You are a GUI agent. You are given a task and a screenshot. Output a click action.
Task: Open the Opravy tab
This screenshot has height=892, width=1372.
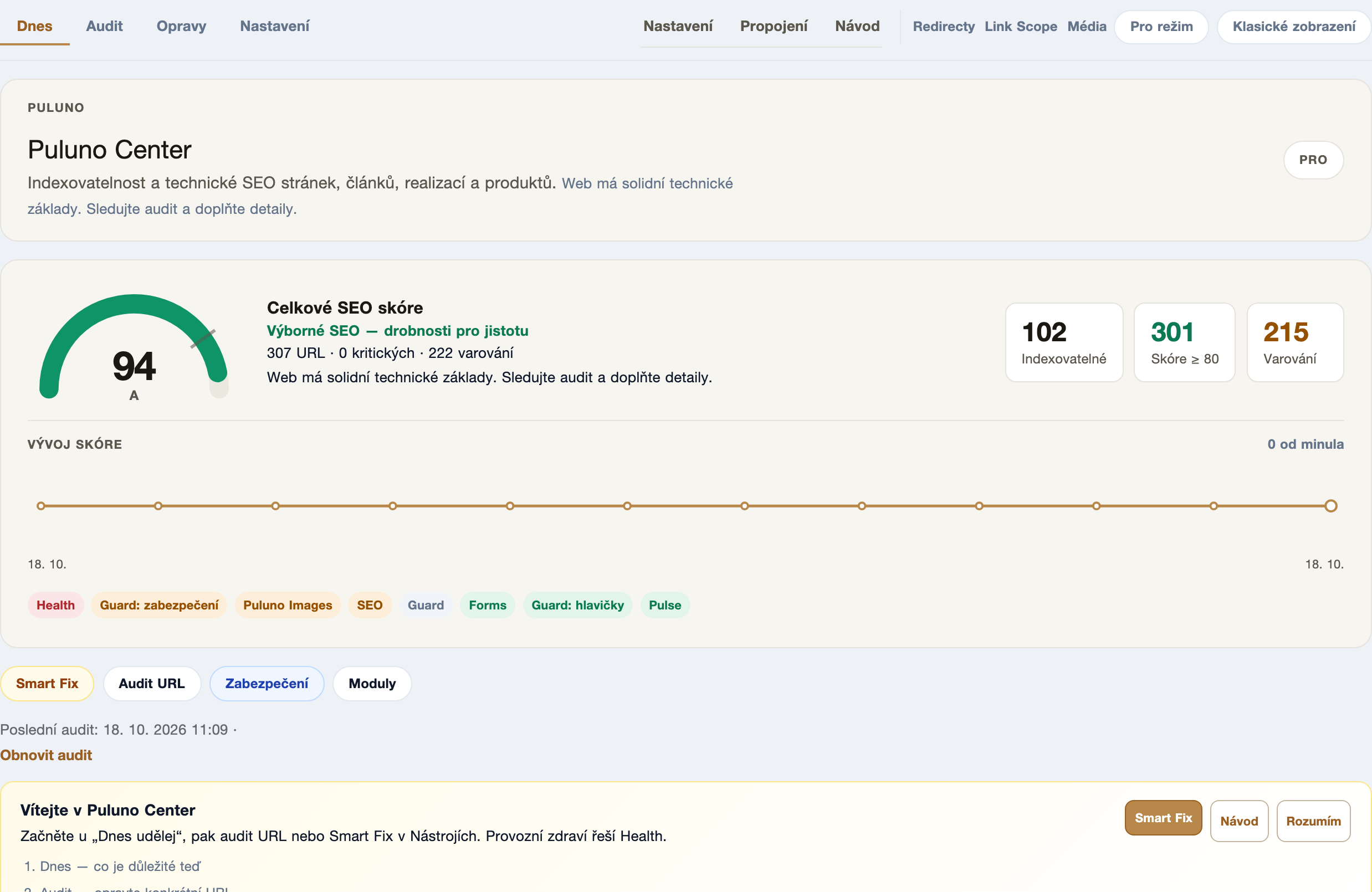tap(181, 26)
